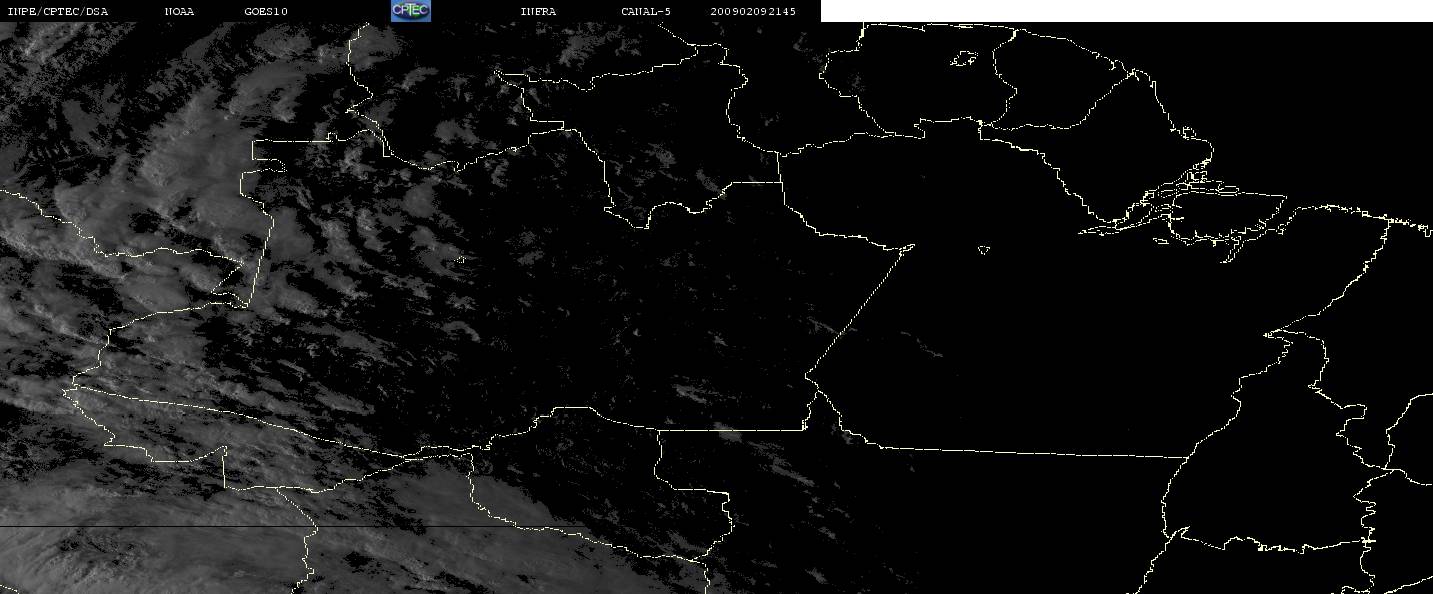Select the INFRA label in header
The width and height of the screenshot is (1433, 594).
538,11
